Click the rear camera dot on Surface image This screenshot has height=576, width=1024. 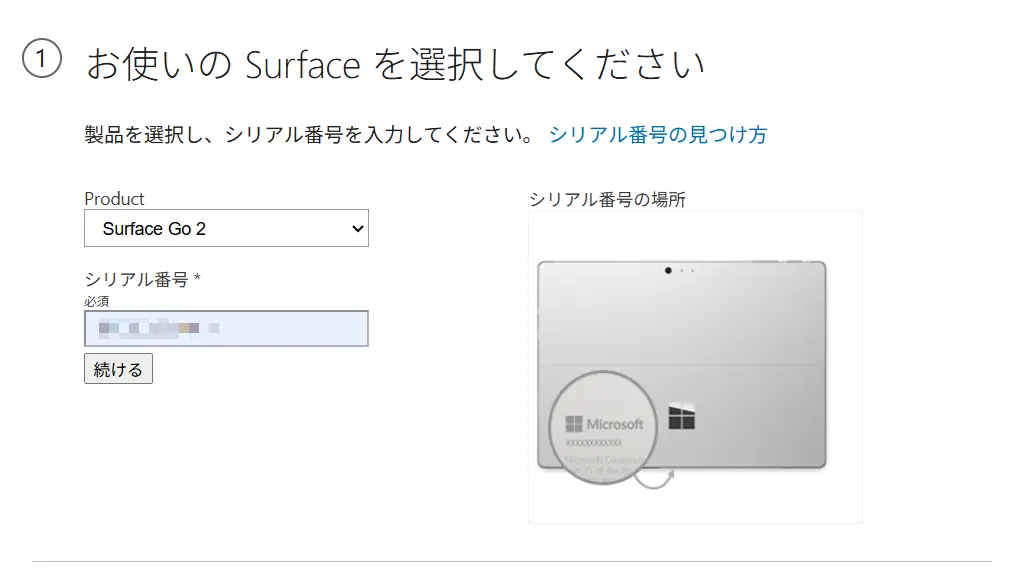[667, 270]
